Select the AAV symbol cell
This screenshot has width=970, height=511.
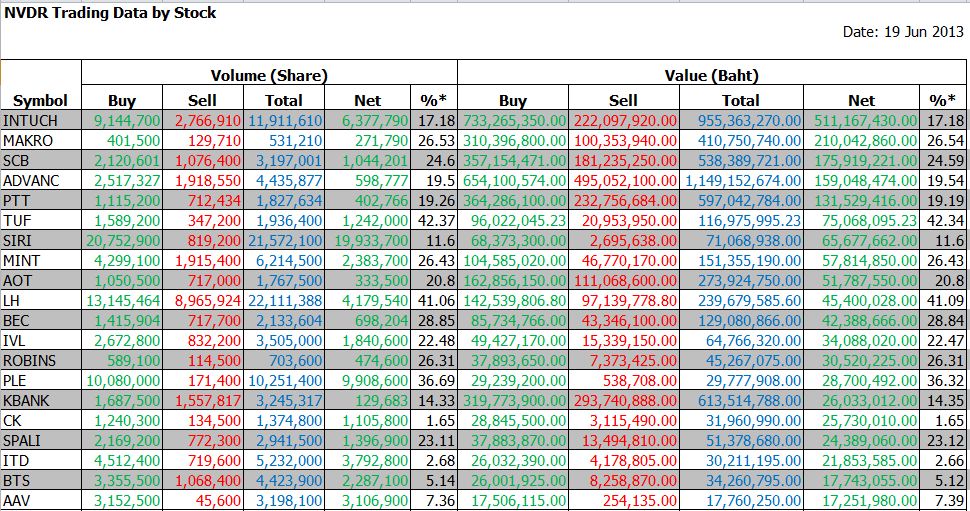pyautogui.click(x=41, y=500)
